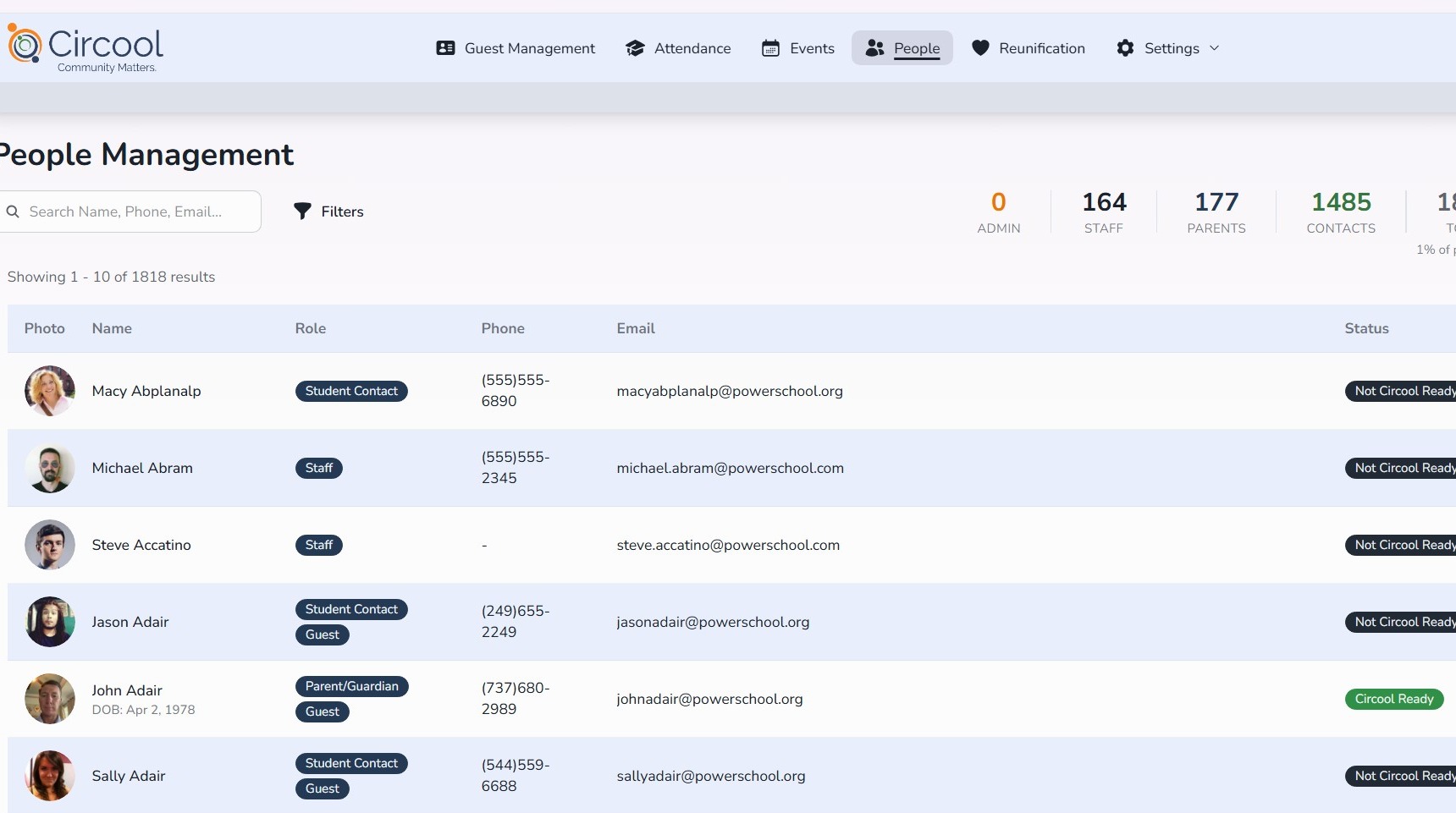Viewport: 1456px width, 813px height.
Task: Click the Circool logo
Action: pos(85,48)
